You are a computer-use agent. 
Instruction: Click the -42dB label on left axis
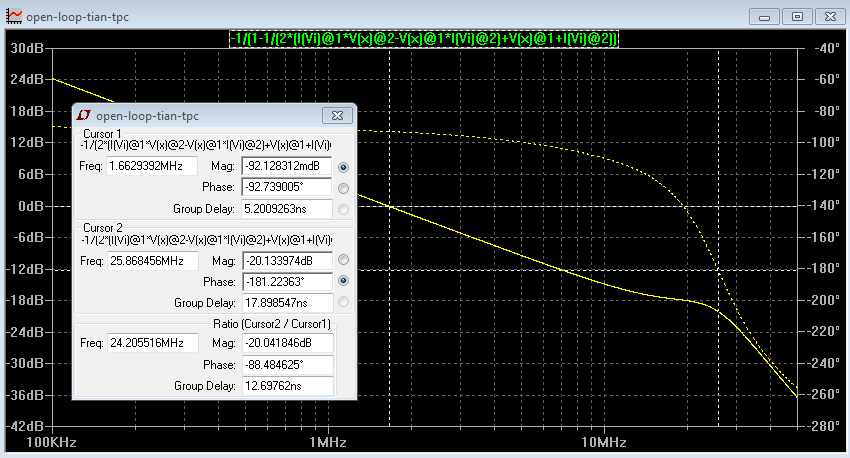24,427
